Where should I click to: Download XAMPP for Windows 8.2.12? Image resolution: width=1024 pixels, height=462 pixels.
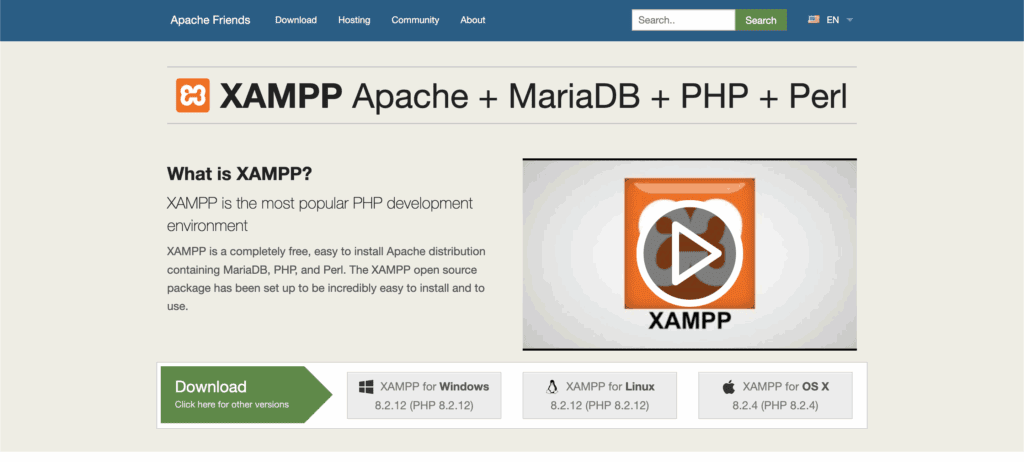[x=424, y=395]
